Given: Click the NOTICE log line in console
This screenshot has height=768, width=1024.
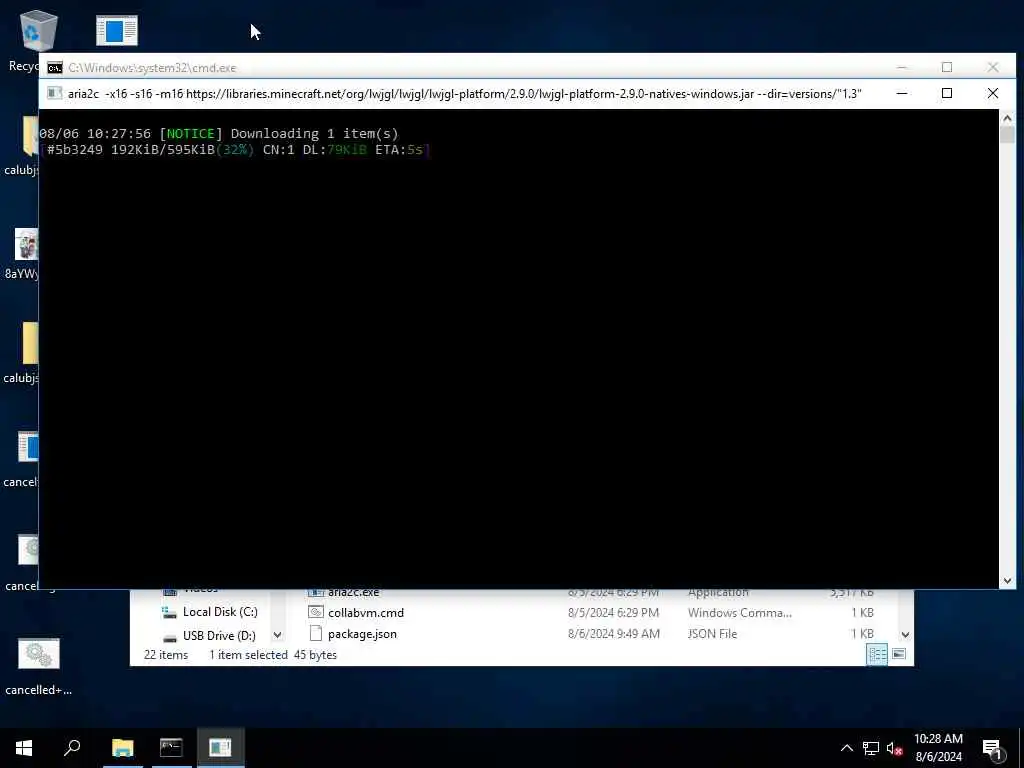Looking at the screenshot, I should pyautogui.click(x=219, y=133).
